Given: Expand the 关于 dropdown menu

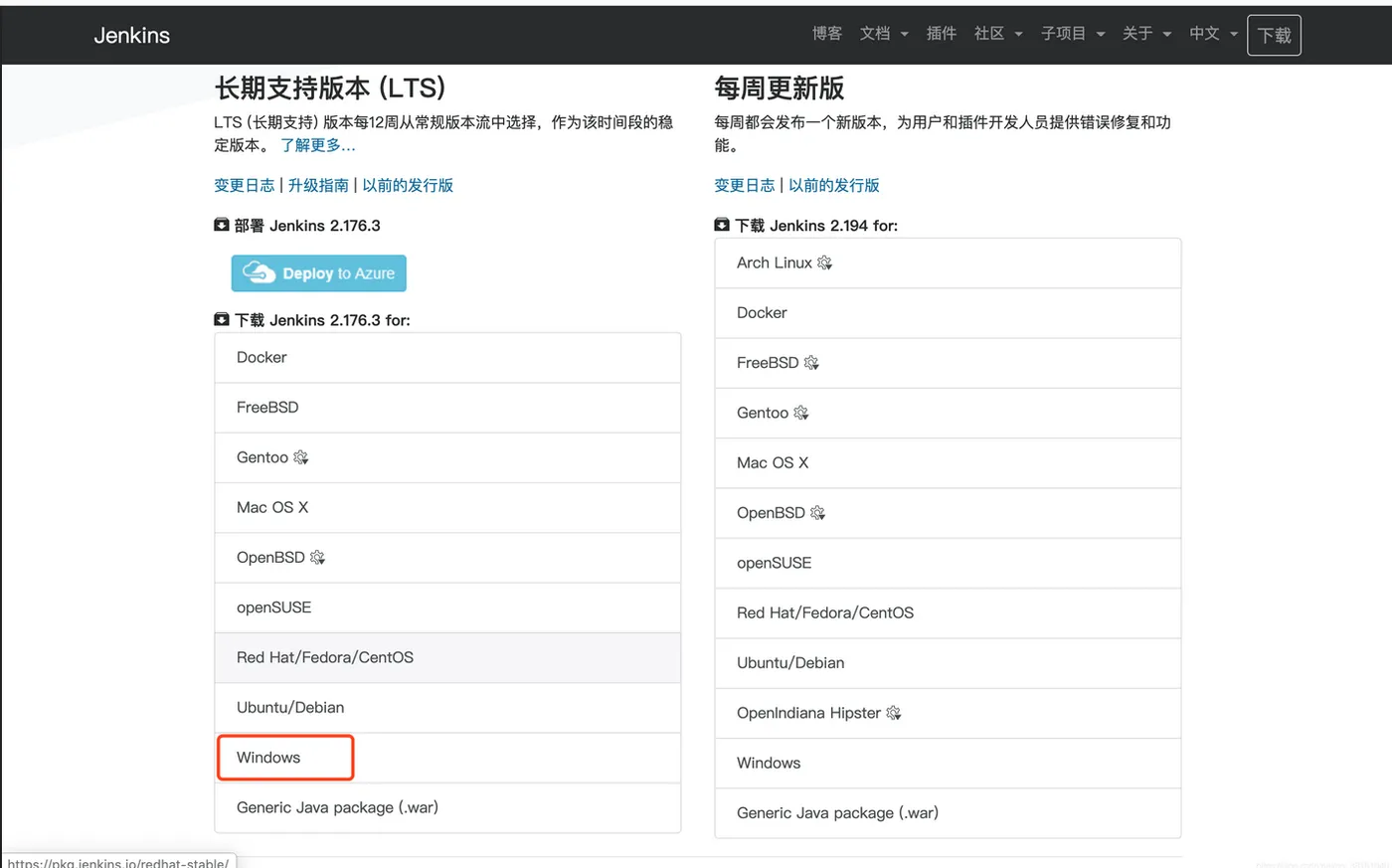Looking at the screenshot, I should [1146, 34].
